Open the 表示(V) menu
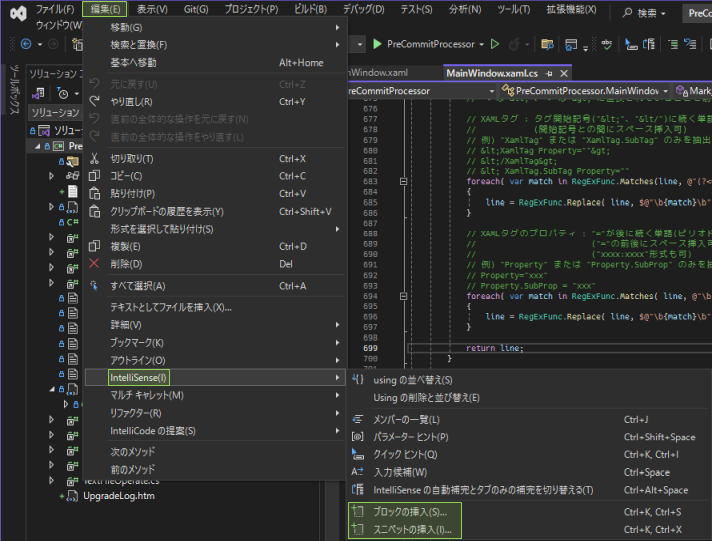 152,9
